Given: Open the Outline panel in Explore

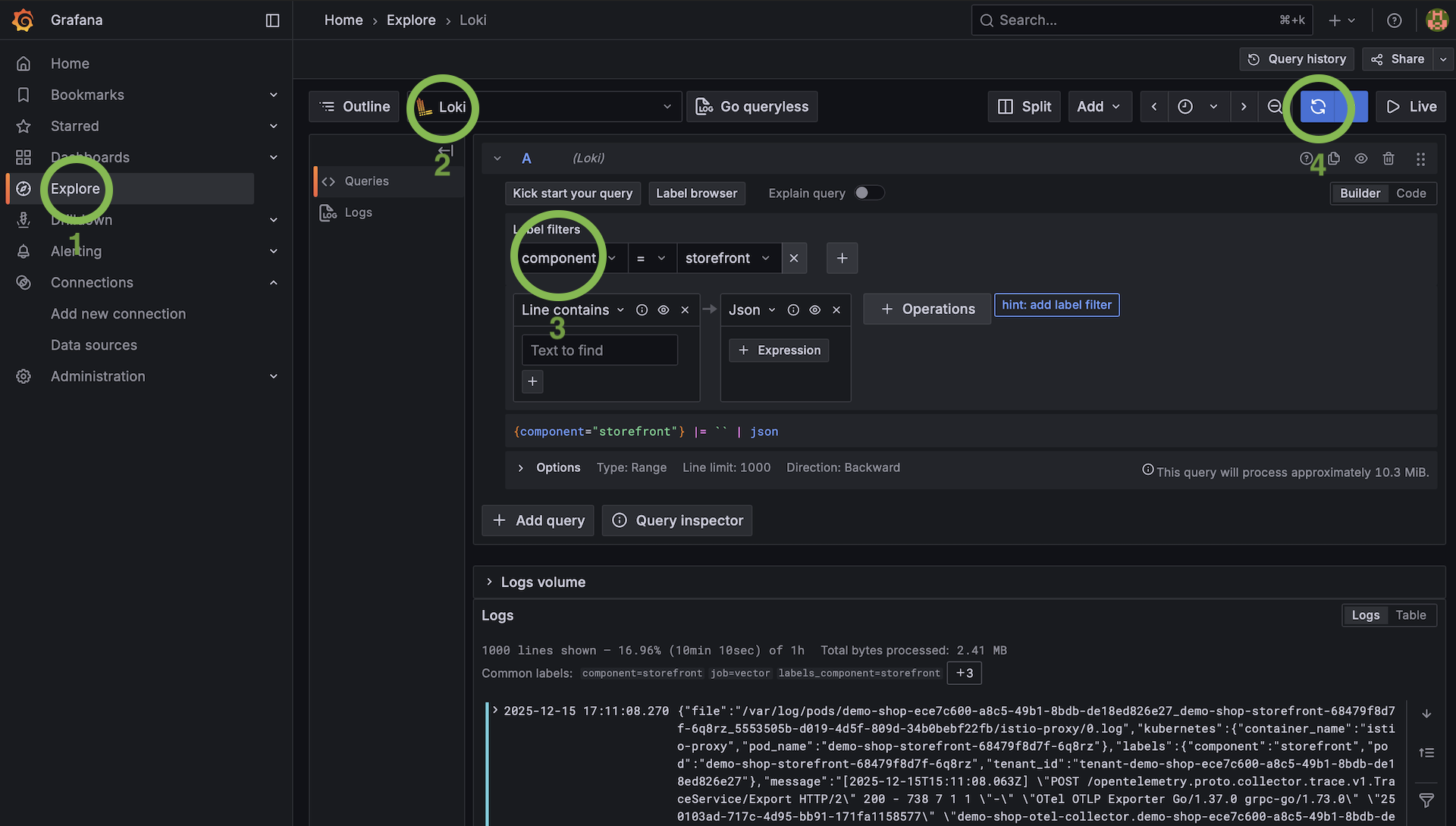Looking at the screenshot, I should [x=353, y=106].
